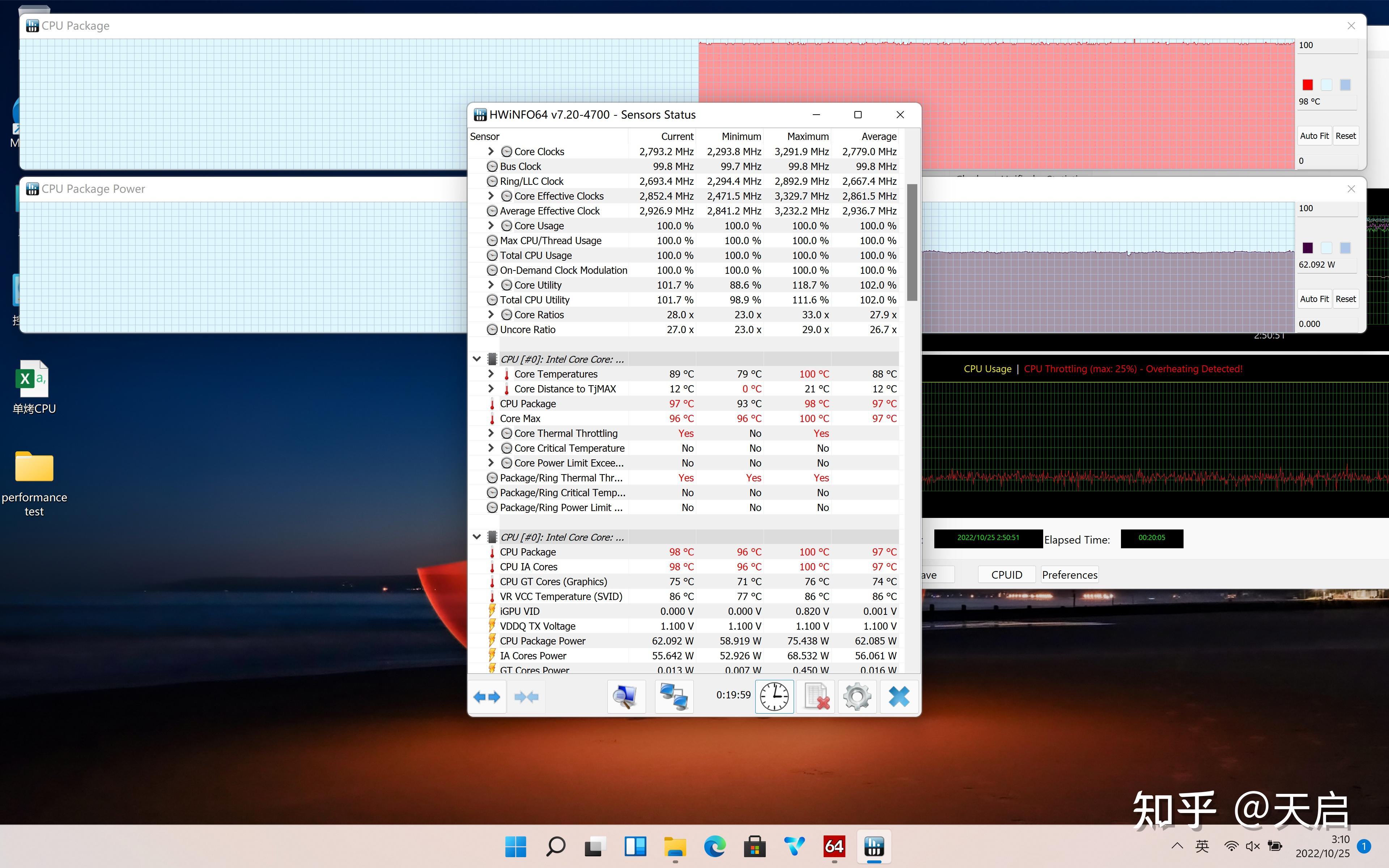Expand the Core Utility row

click(491, 285)
